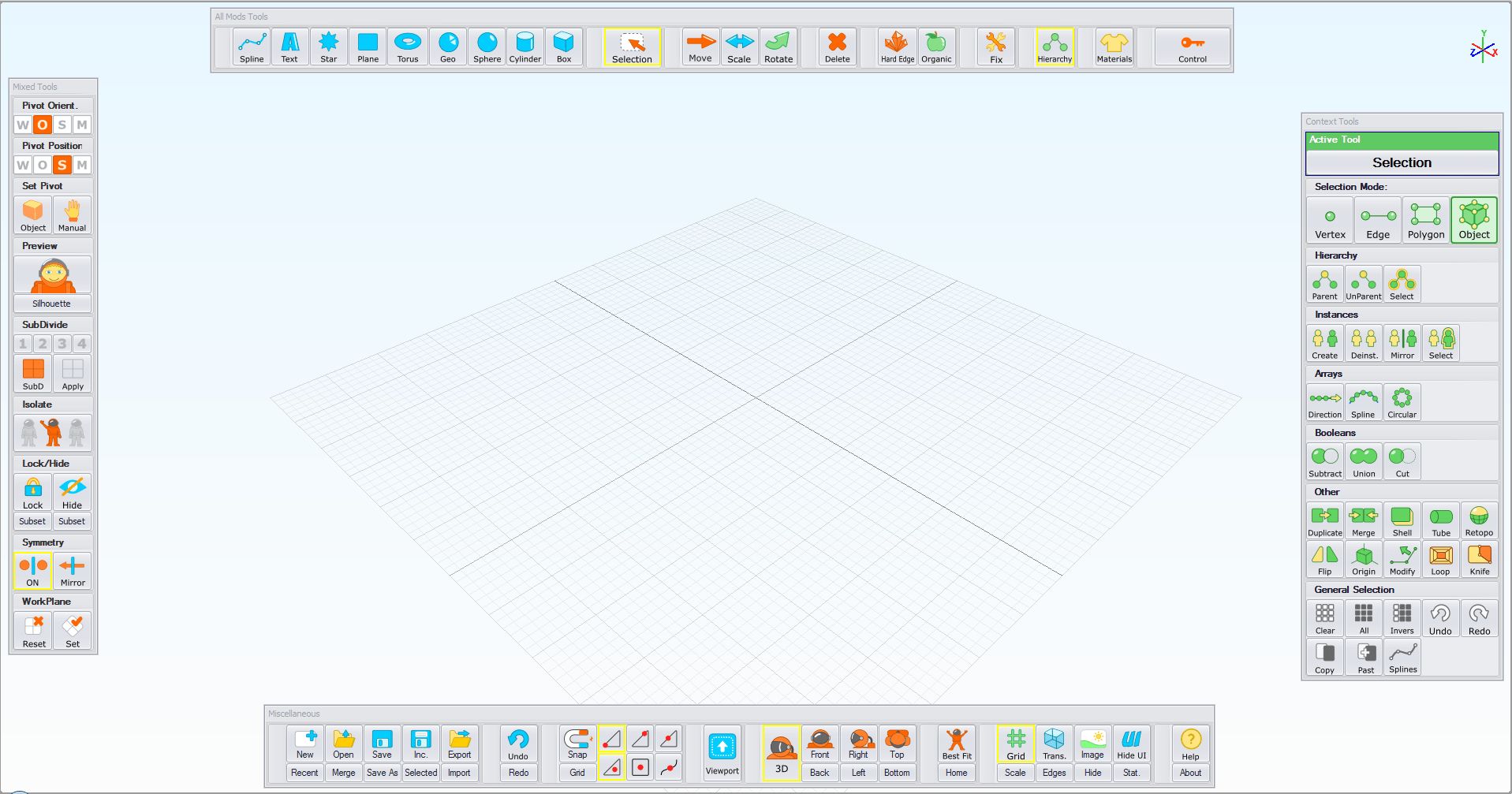Switch viewport to Top view
Screen dimensions: 1512x794
coord(897,743)
